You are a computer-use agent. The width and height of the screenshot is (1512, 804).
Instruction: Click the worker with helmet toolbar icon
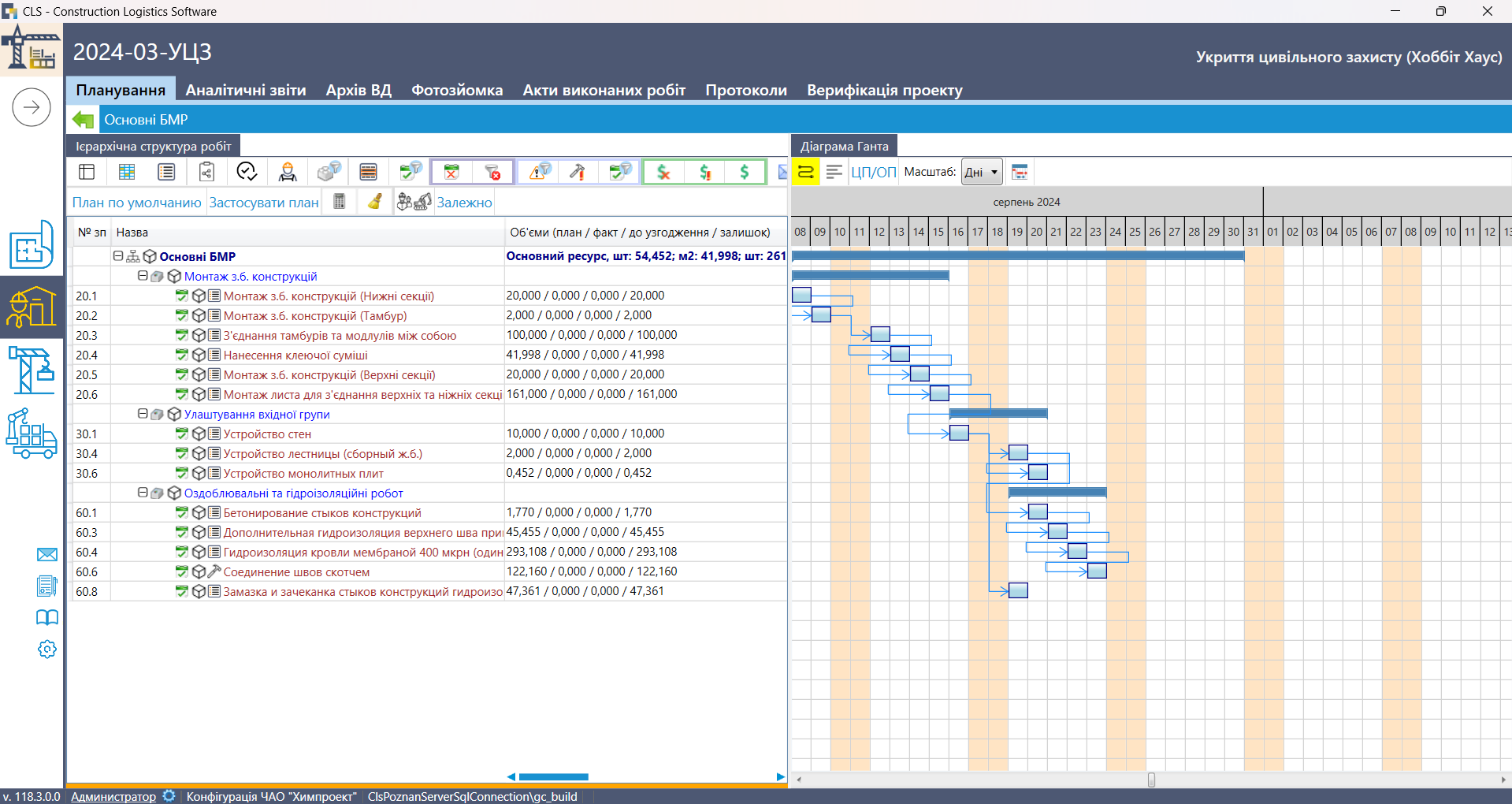coord(288,172)
